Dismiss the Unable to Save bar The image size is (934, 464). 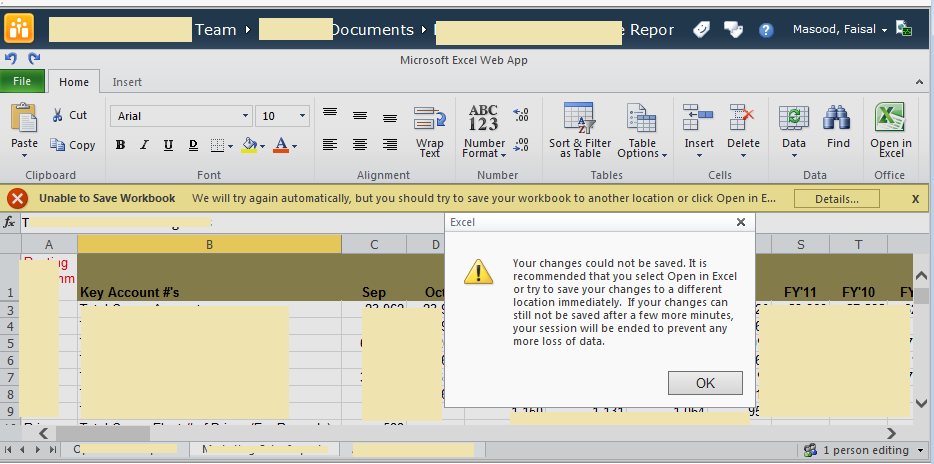[916, 199]
